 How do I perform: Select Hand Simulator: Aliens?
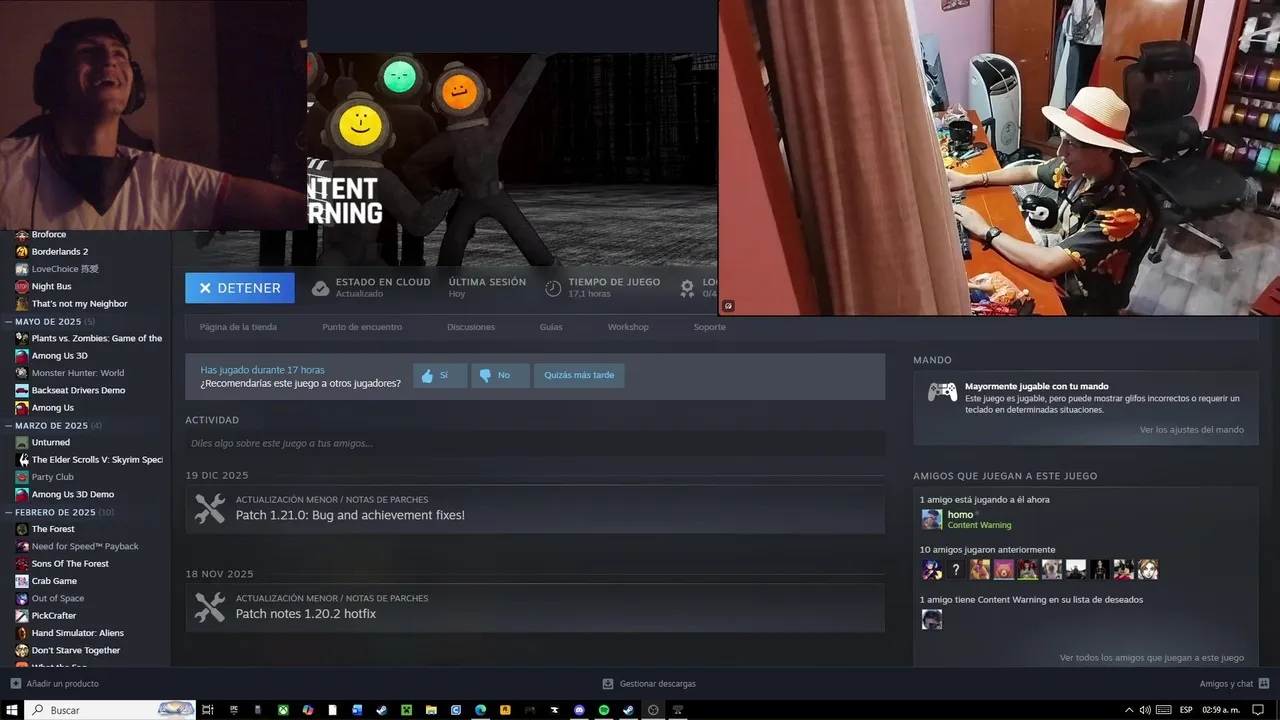click(78, 633)
